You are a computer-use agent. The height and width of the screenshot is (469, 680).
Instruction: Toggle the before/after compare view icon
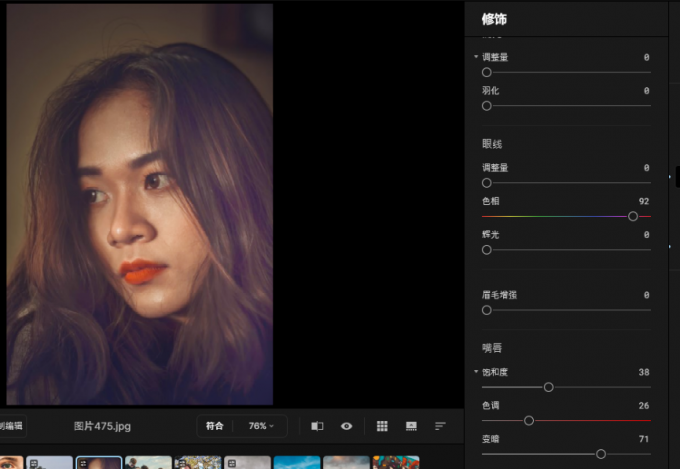[317, 426]
